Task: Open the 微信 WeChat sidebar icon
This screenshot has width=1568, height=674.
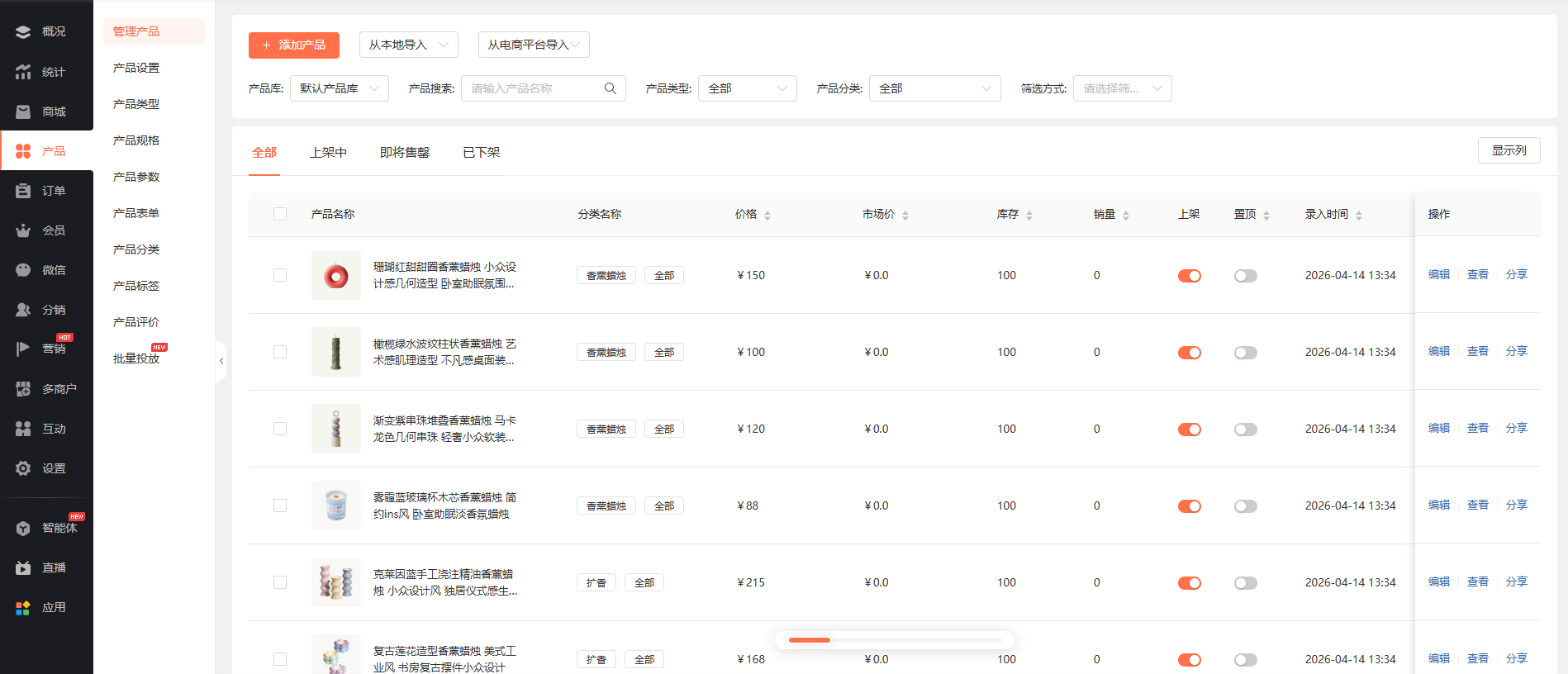Action: 23,270
